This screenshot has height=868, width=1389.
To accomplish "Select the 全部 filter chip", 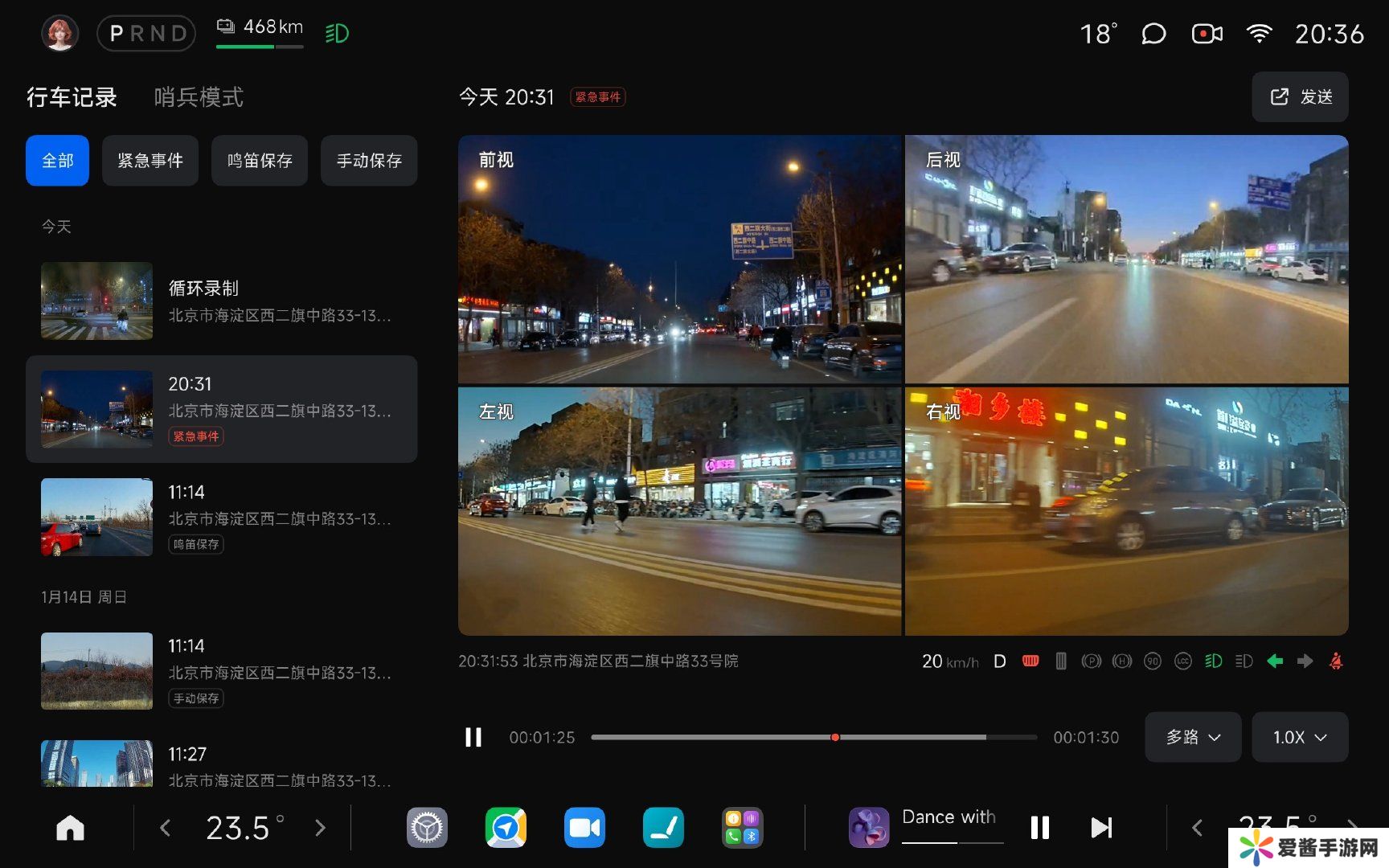I will point(57,161).
